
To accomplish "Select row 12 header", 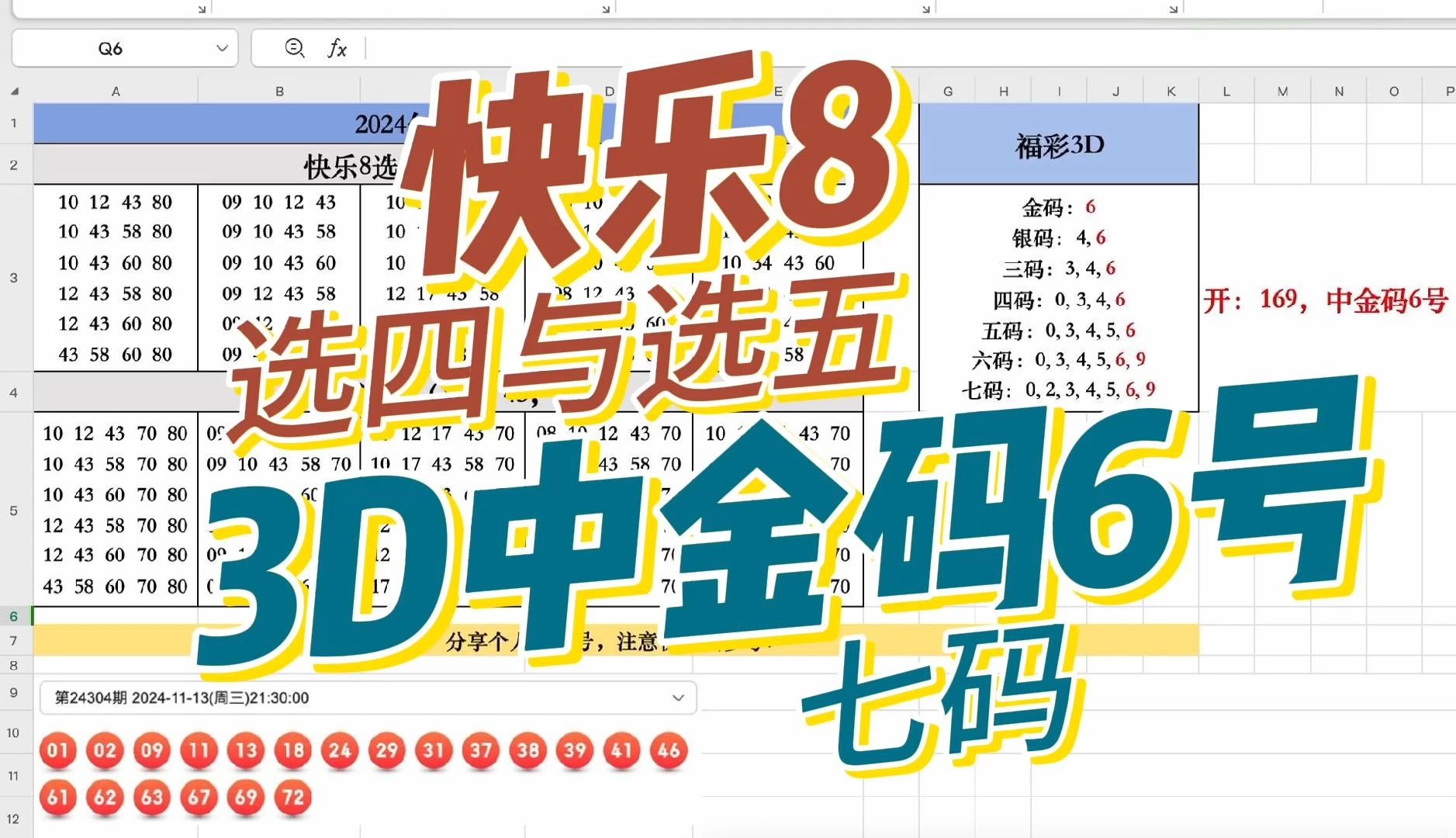I will point(14,819).
